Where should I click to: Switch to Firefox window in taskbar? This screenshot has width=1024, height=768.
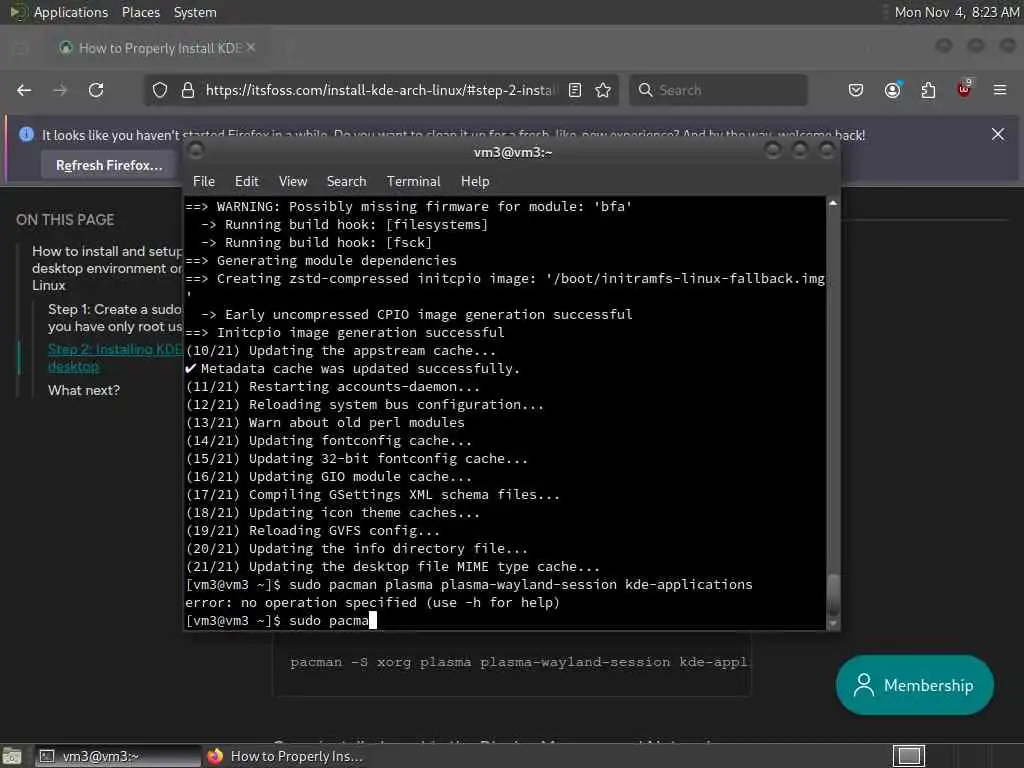click(x=285, y=756)
